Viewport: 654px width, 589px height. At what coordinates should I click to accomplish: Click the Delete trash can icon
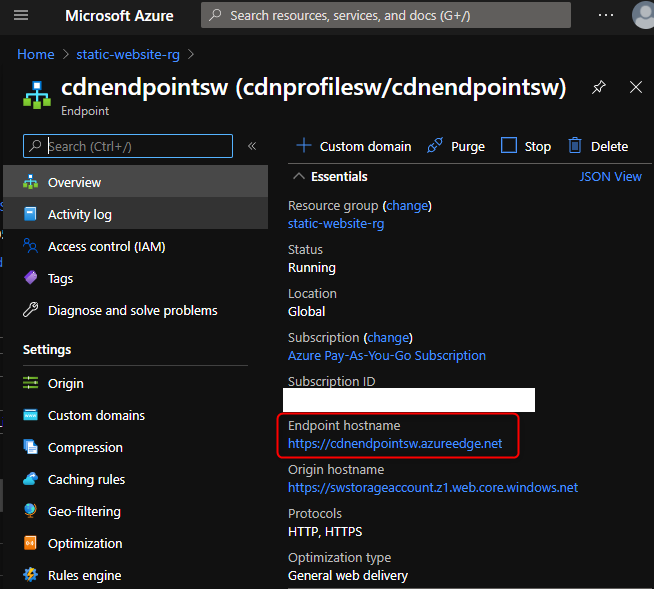[x=575, y=146]
